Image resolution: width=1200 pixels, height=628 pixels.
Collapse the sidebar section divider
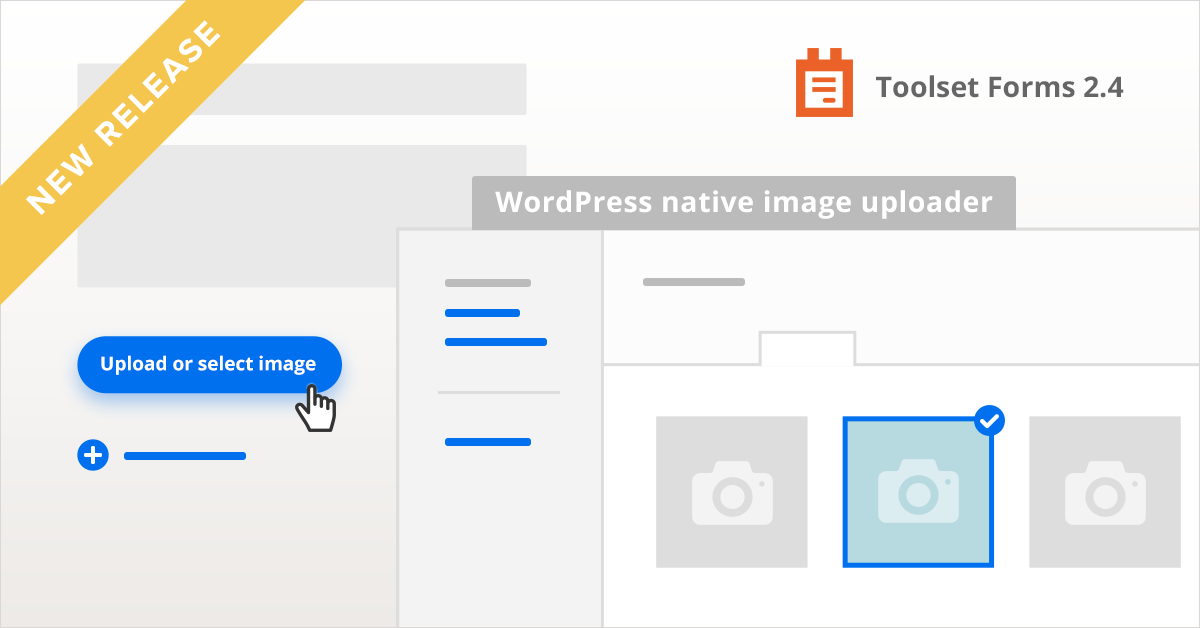click(499, 392)
